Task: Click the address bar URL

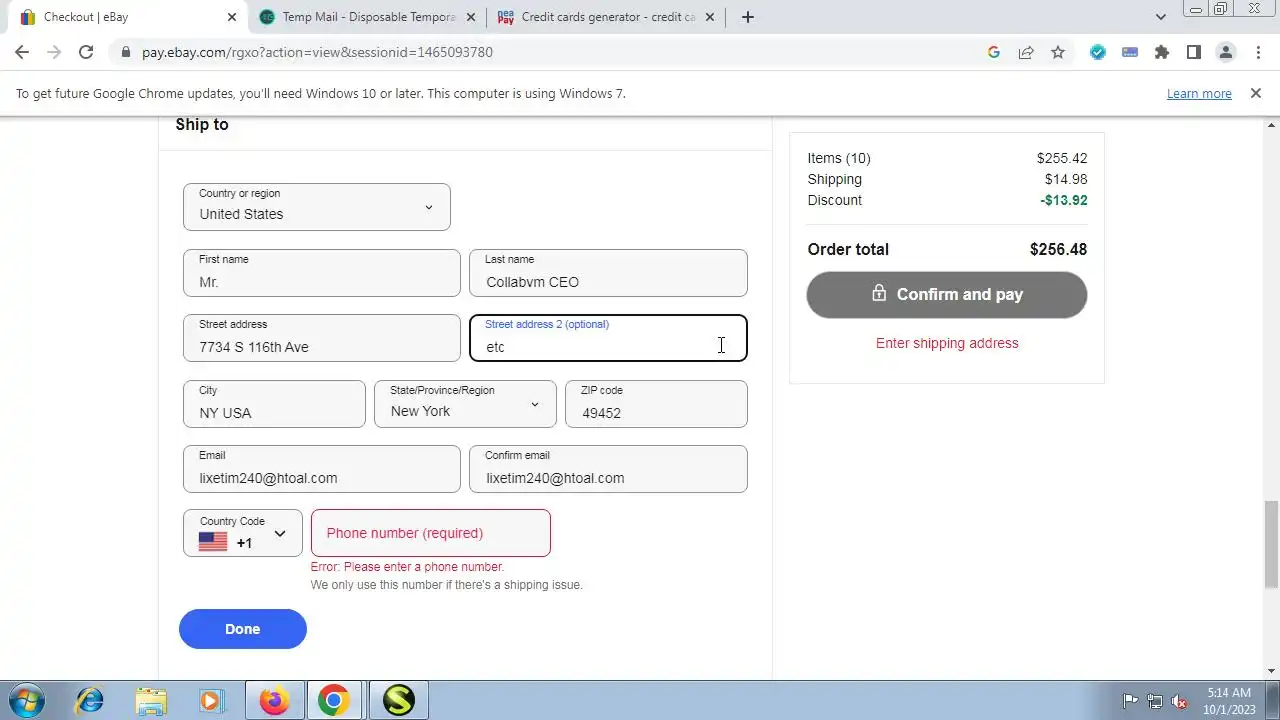Action: [317, 52]
